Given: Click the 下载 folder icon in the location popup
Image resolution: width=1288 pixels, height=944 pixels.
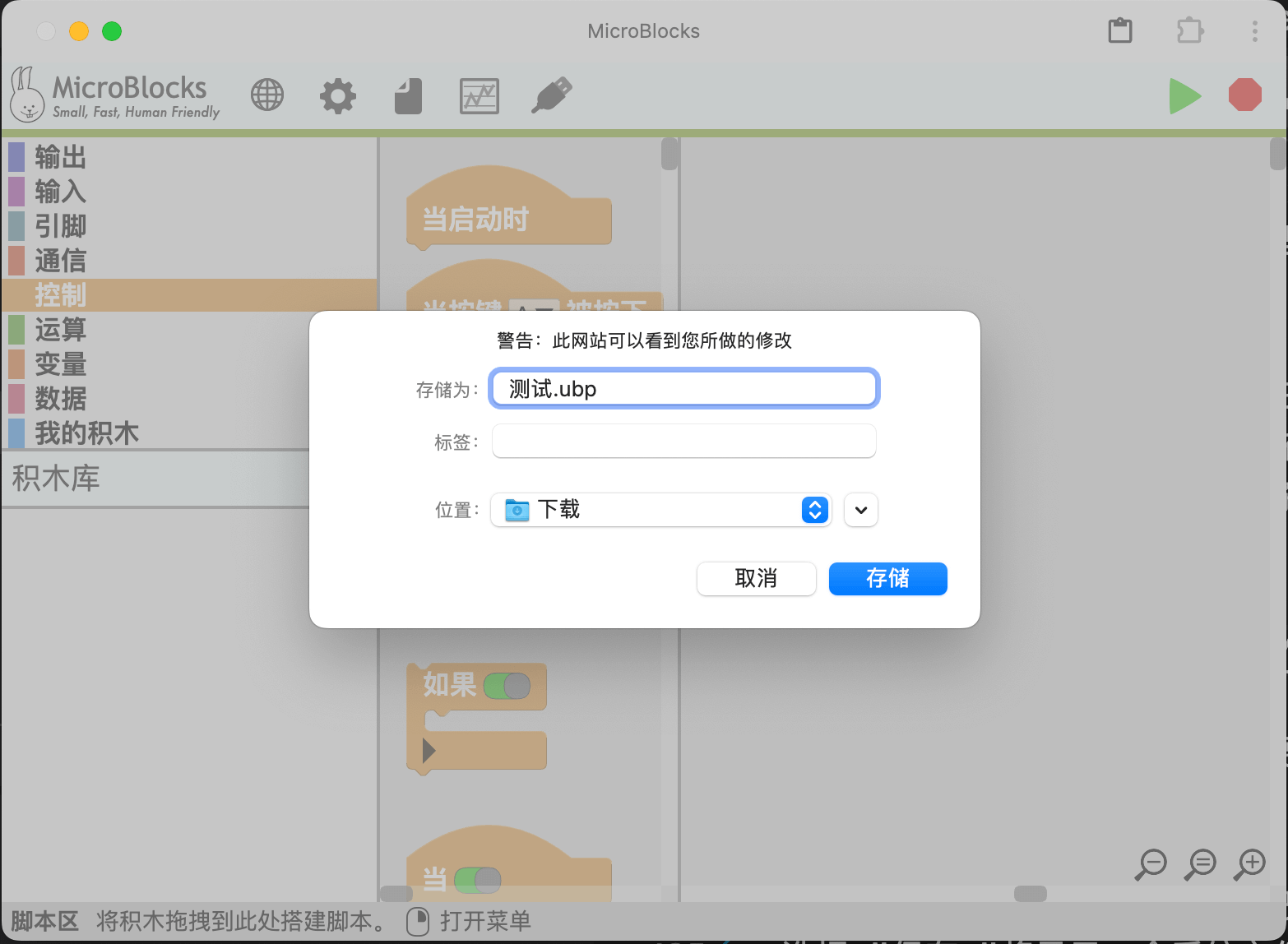Looking at the screenshot, I should [517, 510].
